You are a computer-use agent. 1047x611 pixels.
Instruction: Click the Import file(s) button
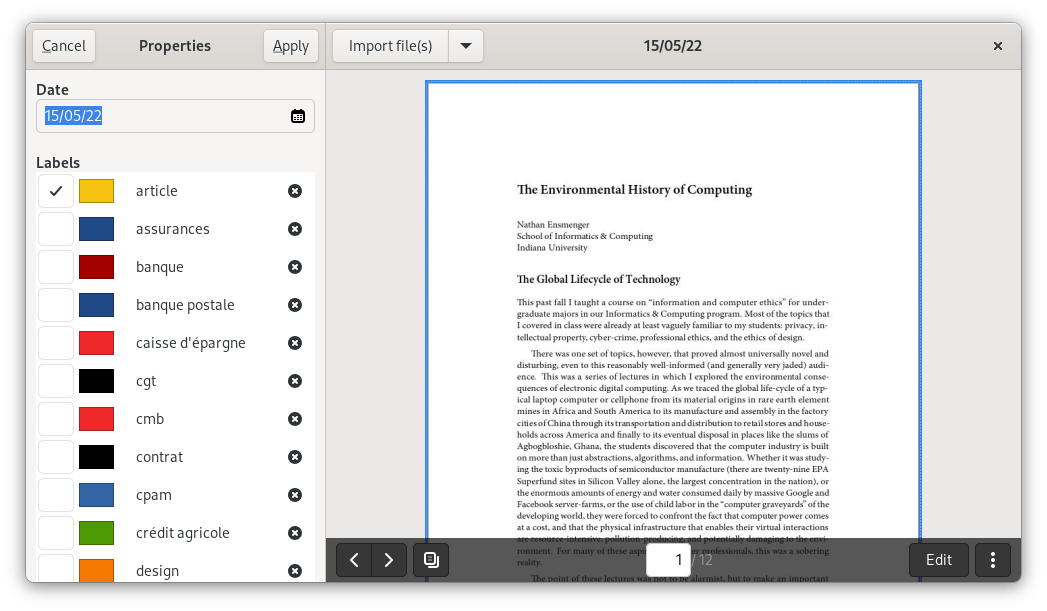pyautogui.click(x=390, y=46)
